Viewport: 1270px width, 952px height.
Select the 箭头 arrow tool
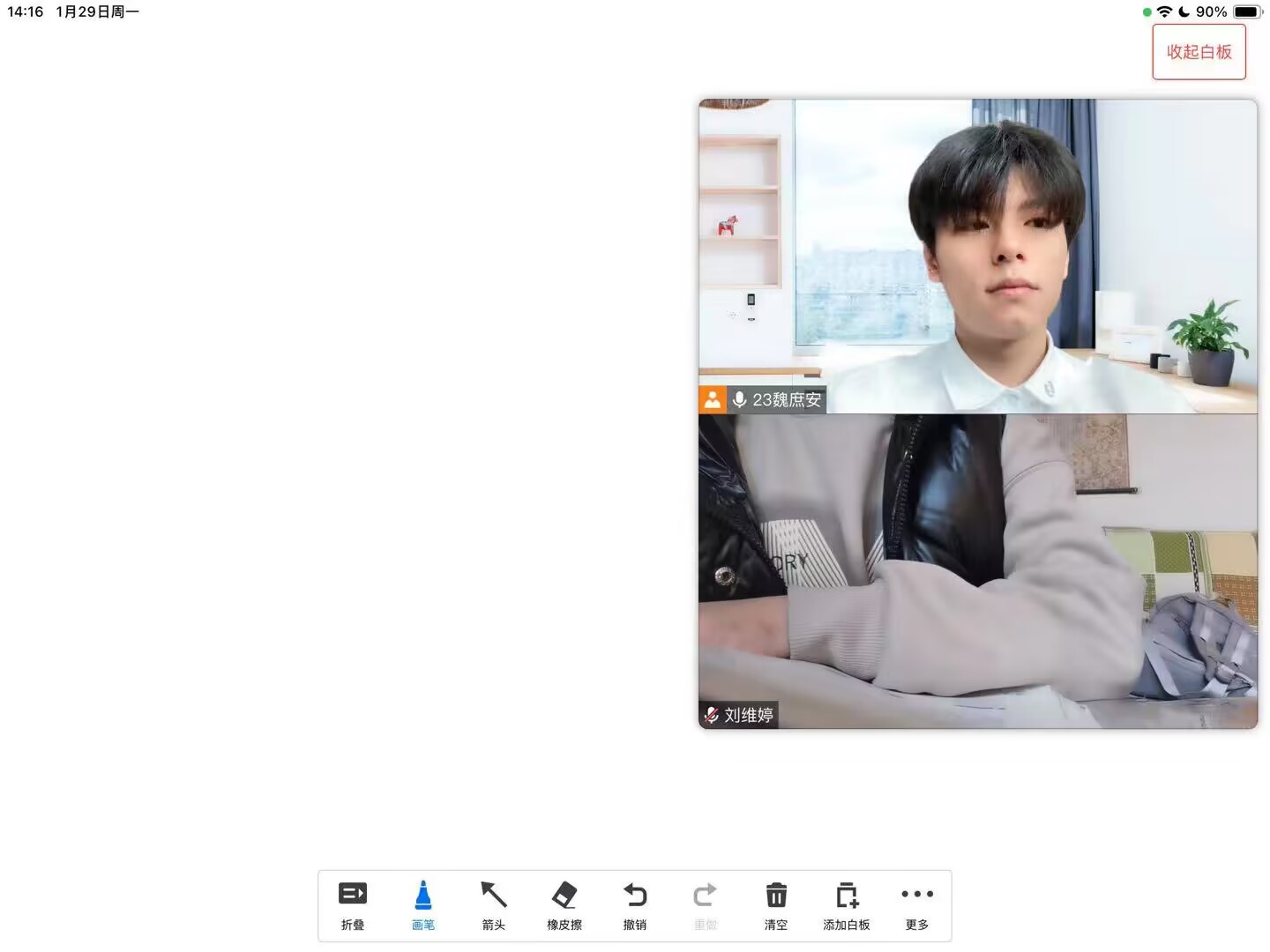pos(494,896)
